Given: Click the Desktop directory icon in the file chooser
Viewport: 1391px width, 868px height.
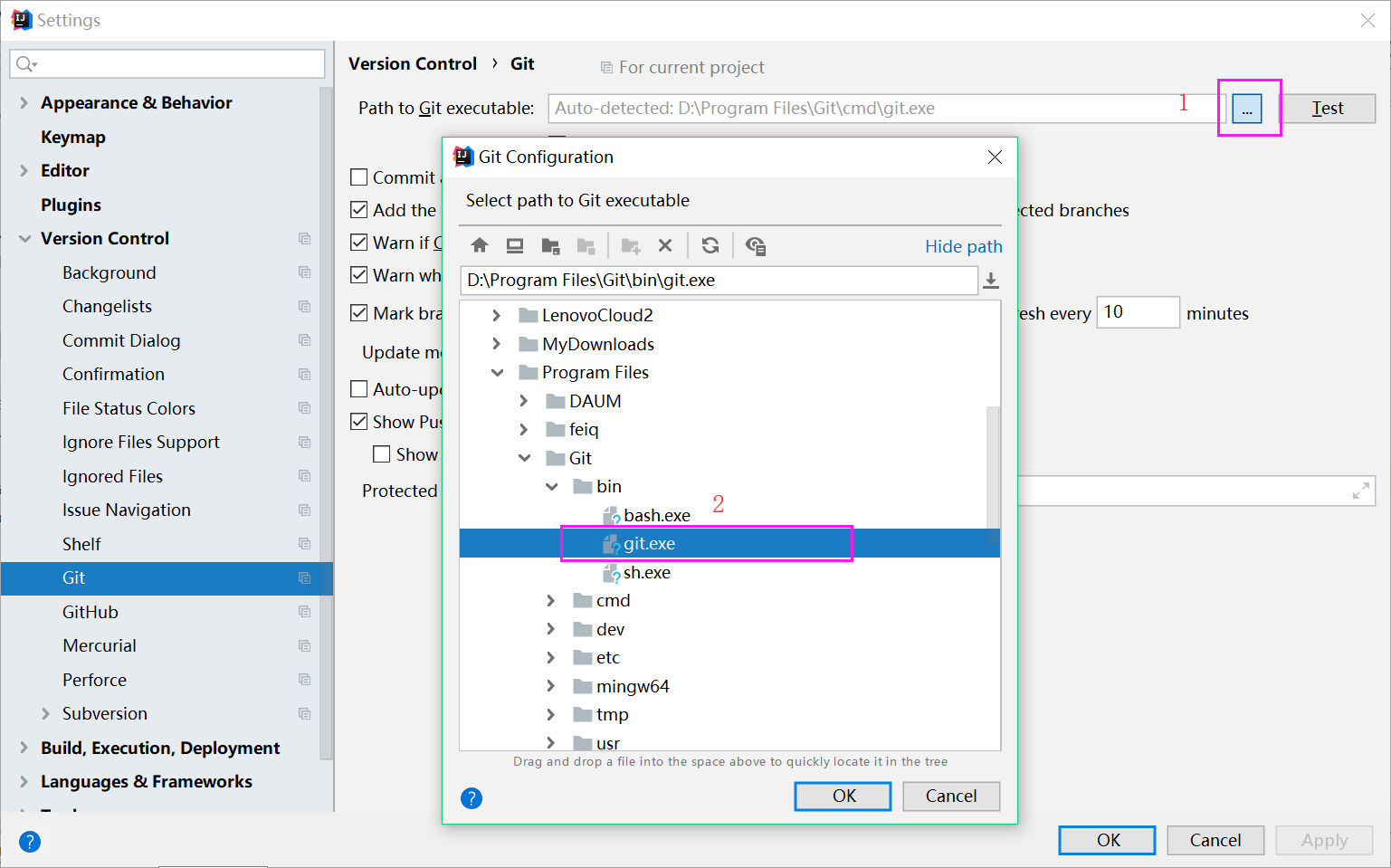Looking at the screenshot, I should (515, 245).
